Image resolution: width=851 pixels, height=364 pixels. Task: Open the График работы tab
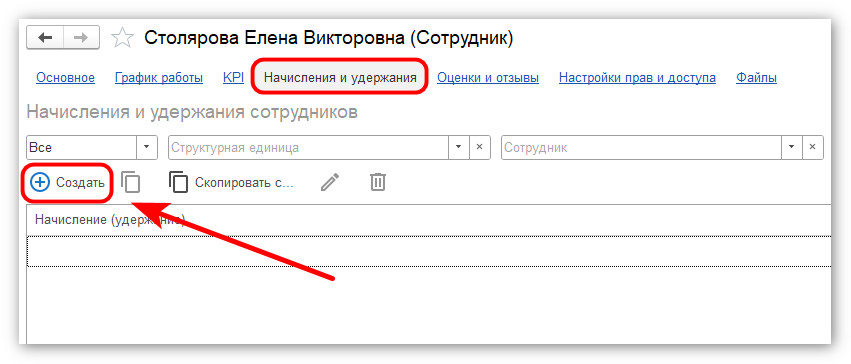pos(159,78)
